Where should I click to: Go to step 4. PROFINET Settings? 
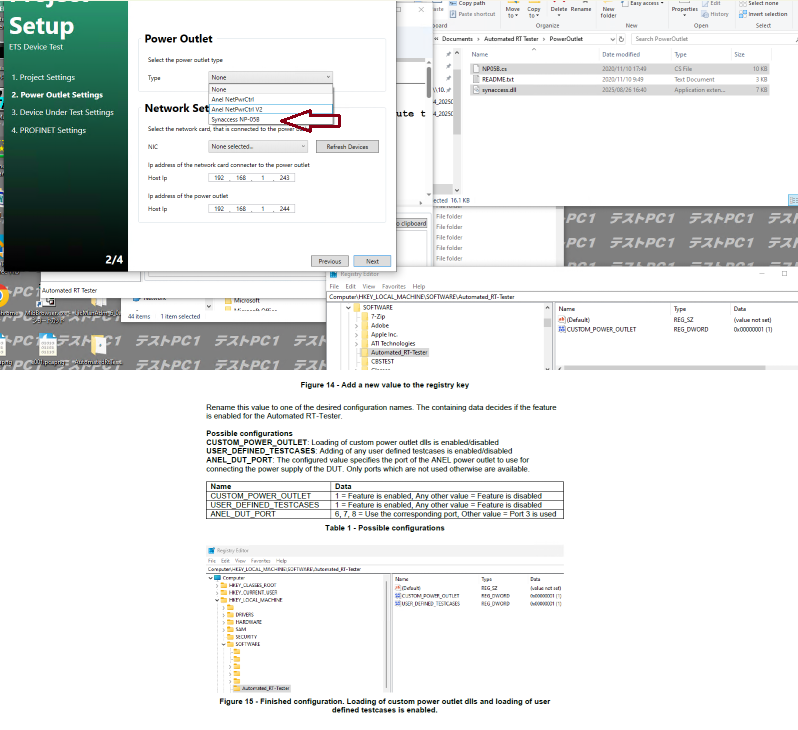[x=49, y=130]
